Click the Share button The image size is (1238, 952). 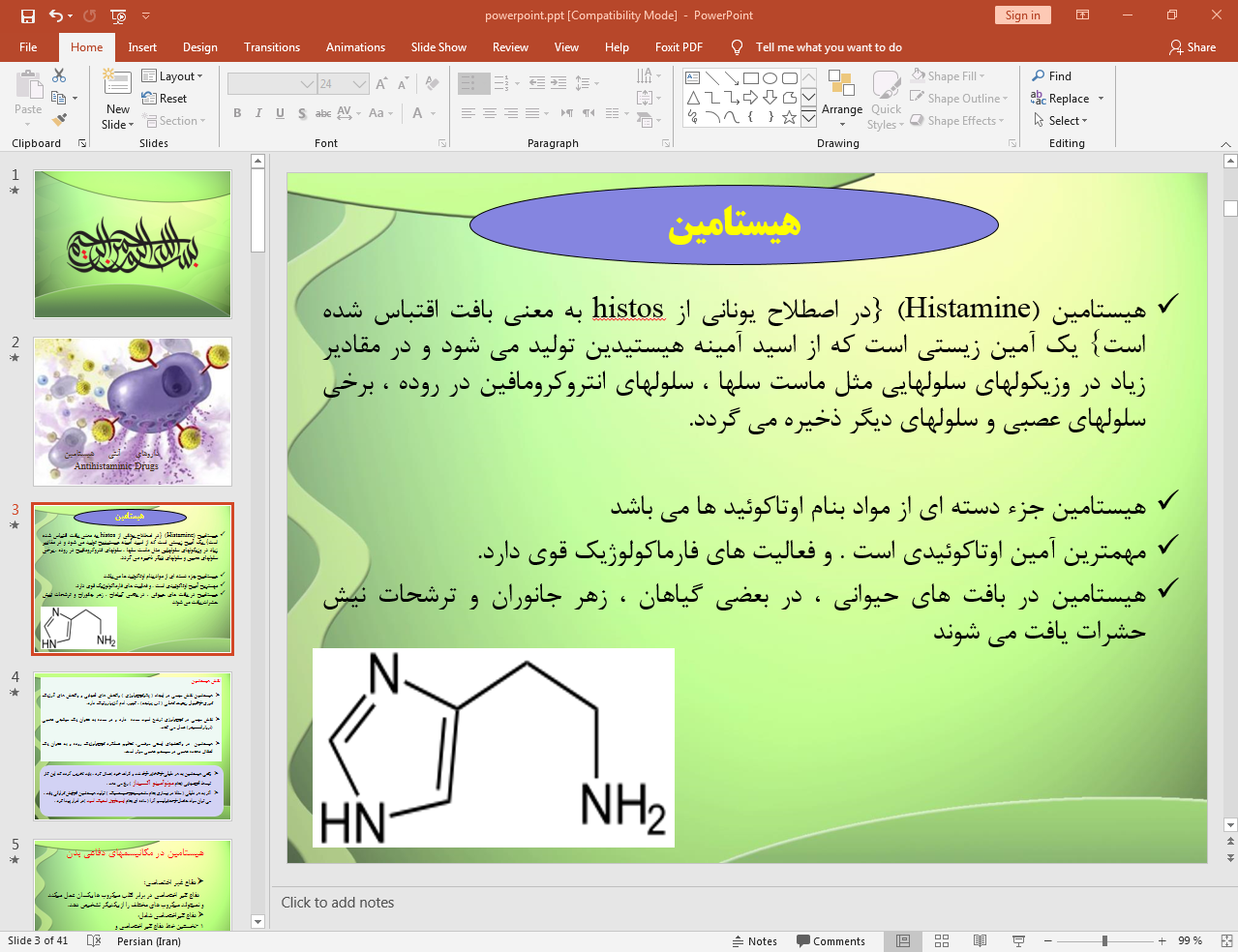click(1192, 47)
